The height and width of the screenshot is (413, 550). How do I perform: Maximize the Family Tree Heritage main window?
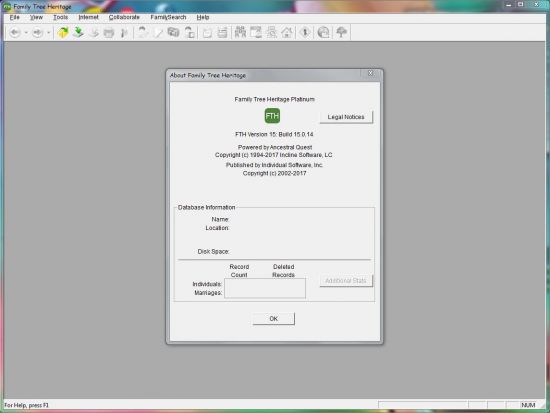tap(521, 5)
